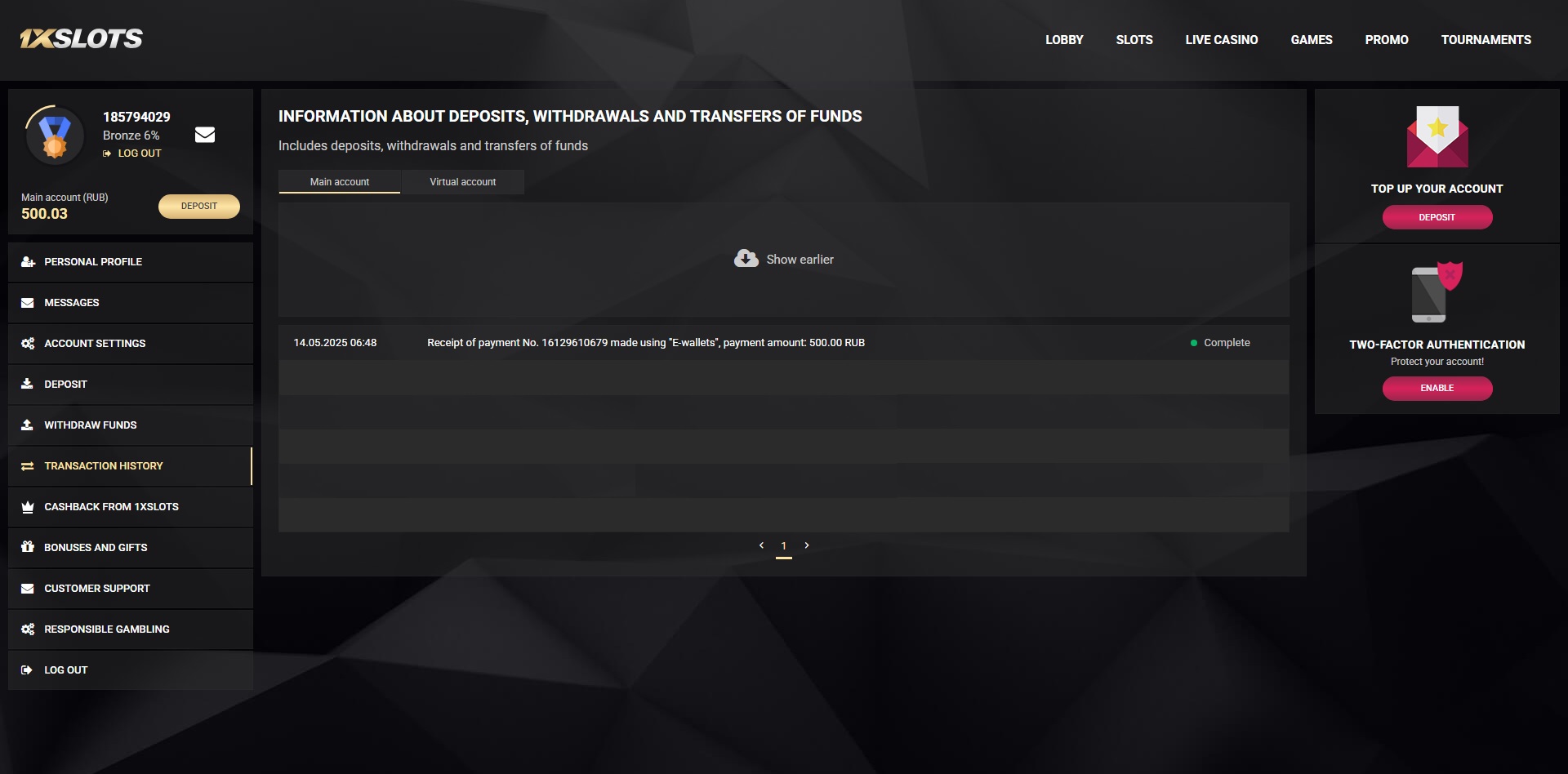Click the Bronze 6% status text
The width and height of the screenshot is (1568, 774).
(131, 136)
